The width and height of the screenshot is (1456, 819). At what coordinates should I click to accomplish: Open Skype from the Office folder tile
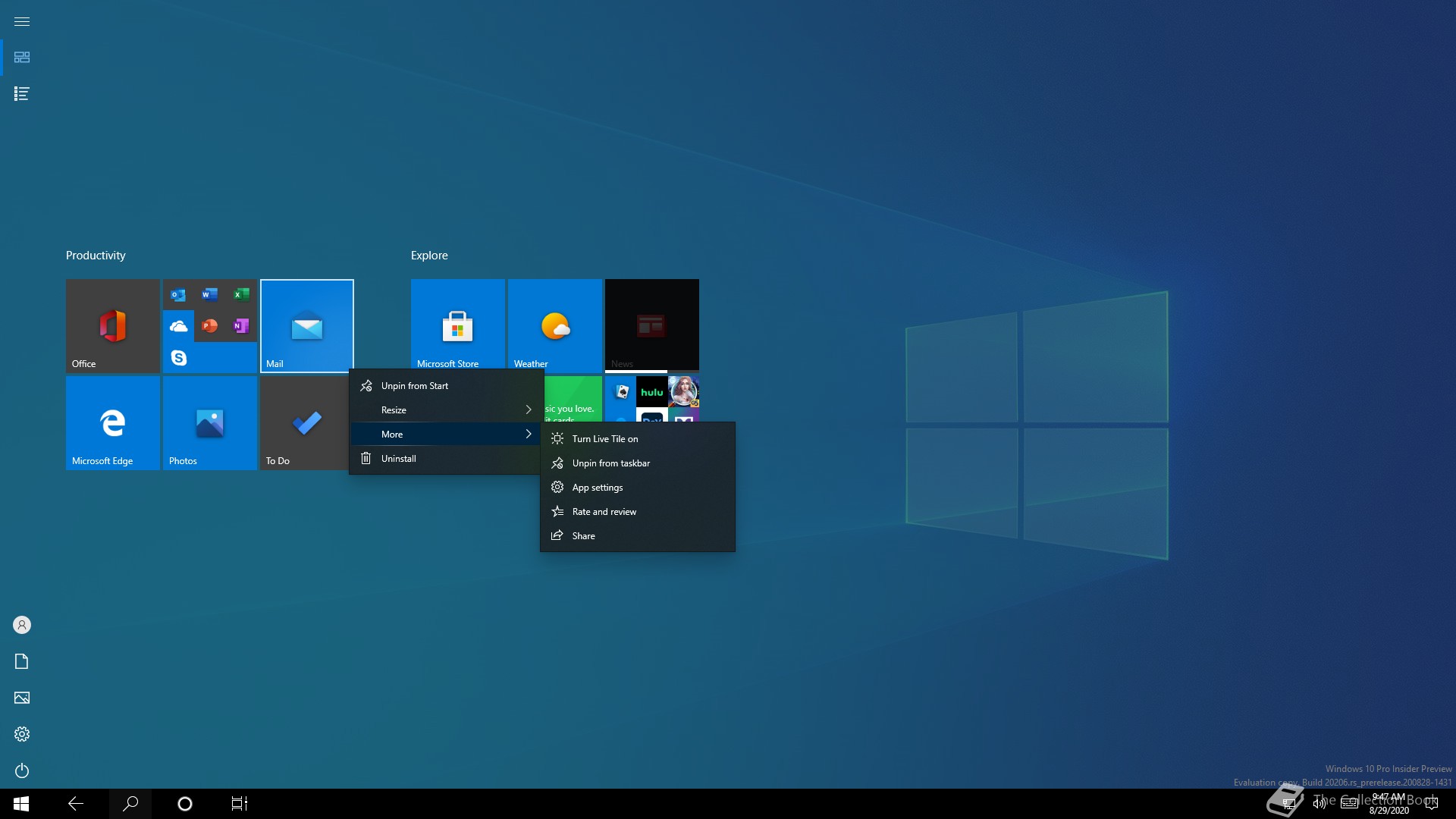point(178,357)
